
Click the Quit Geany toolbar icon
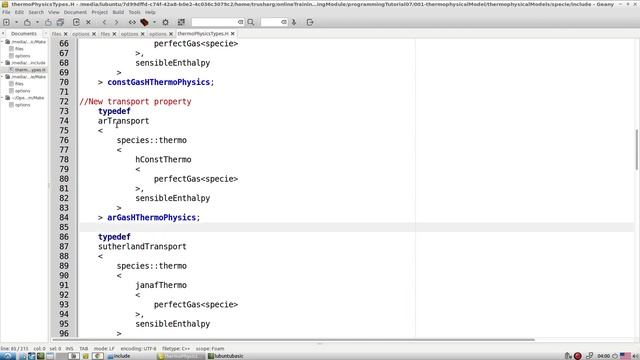pyautogui.click(x=310, y=22)
